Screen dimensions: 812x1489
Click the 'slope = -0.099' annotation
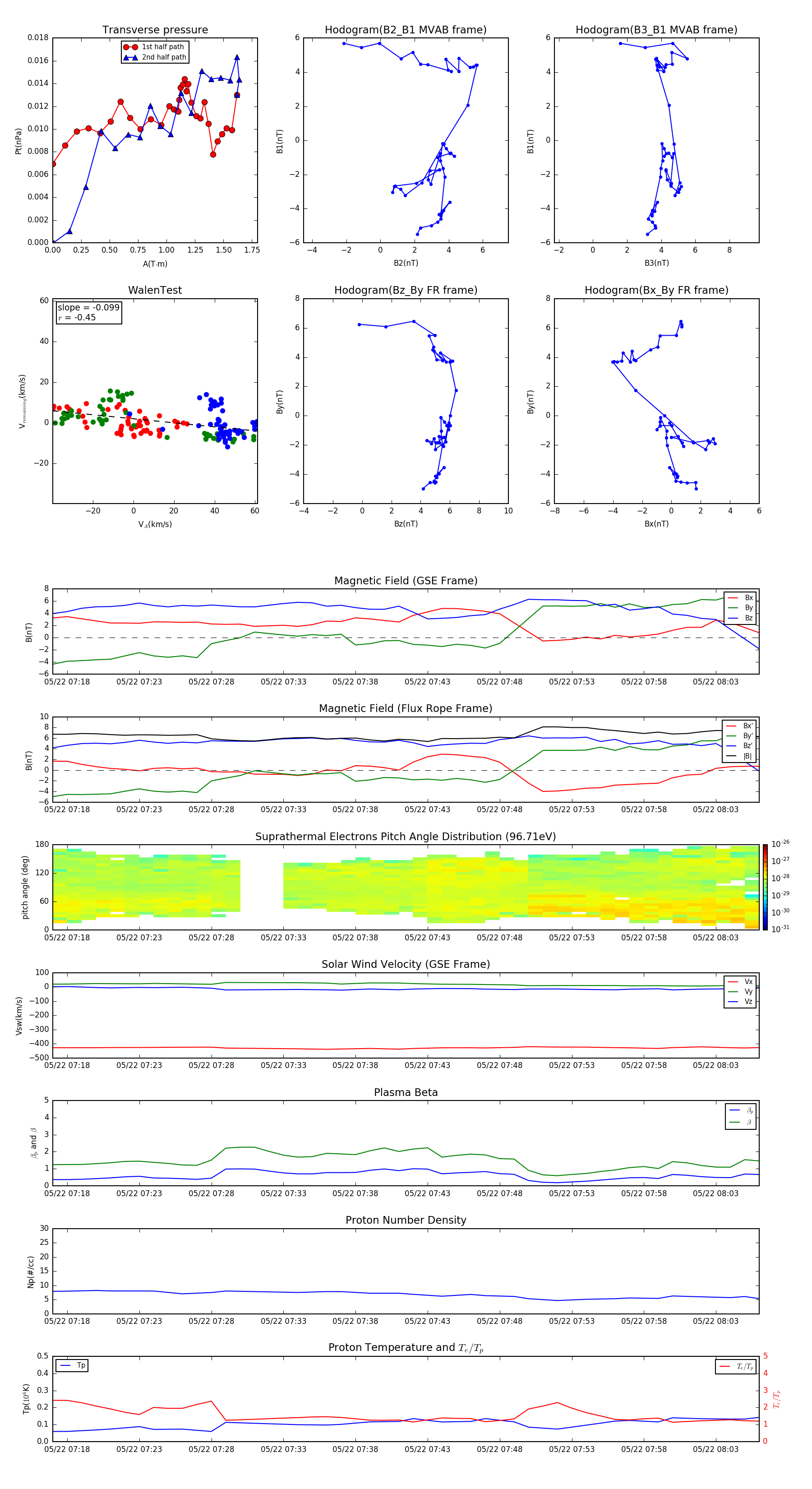(88, 308)
